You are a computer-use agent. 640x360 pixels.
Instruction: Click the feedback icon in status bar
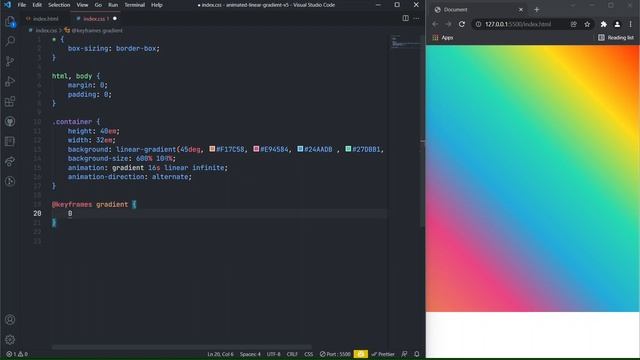pos(404,354)
